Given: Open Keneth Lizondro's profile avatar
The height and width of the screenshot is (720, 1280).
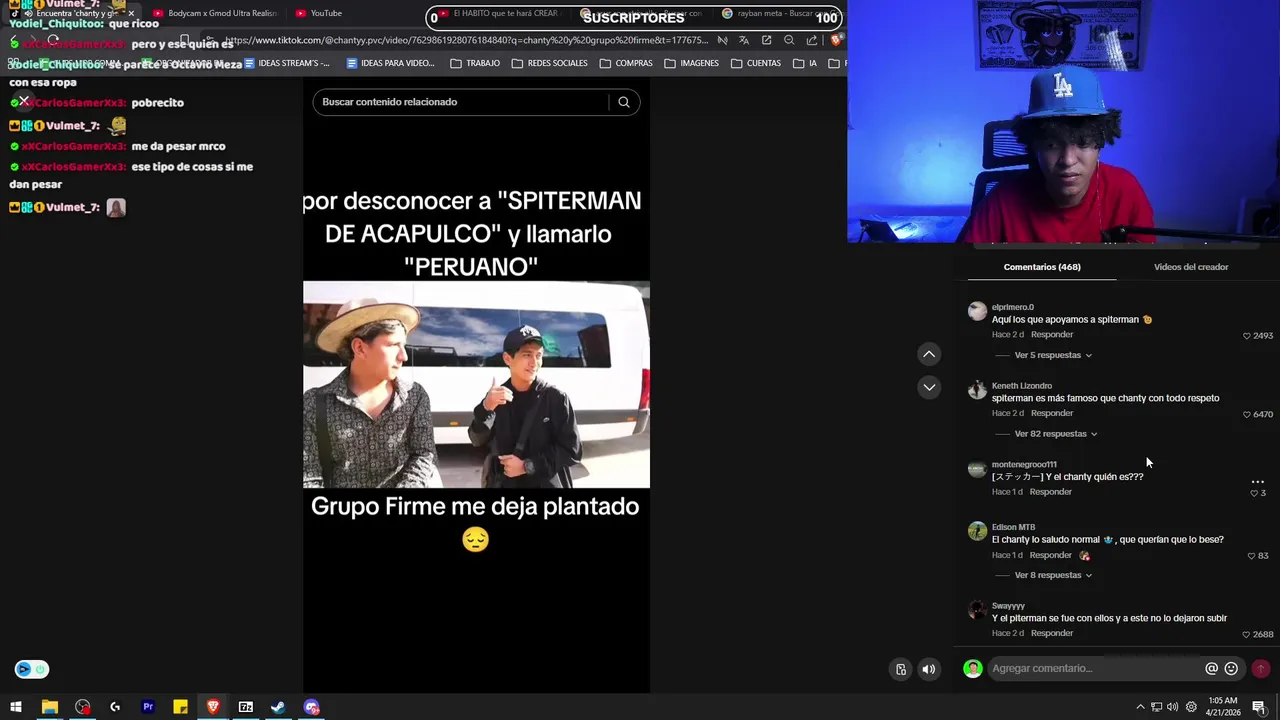Looking at the screenshot, I should pos(977,391).
